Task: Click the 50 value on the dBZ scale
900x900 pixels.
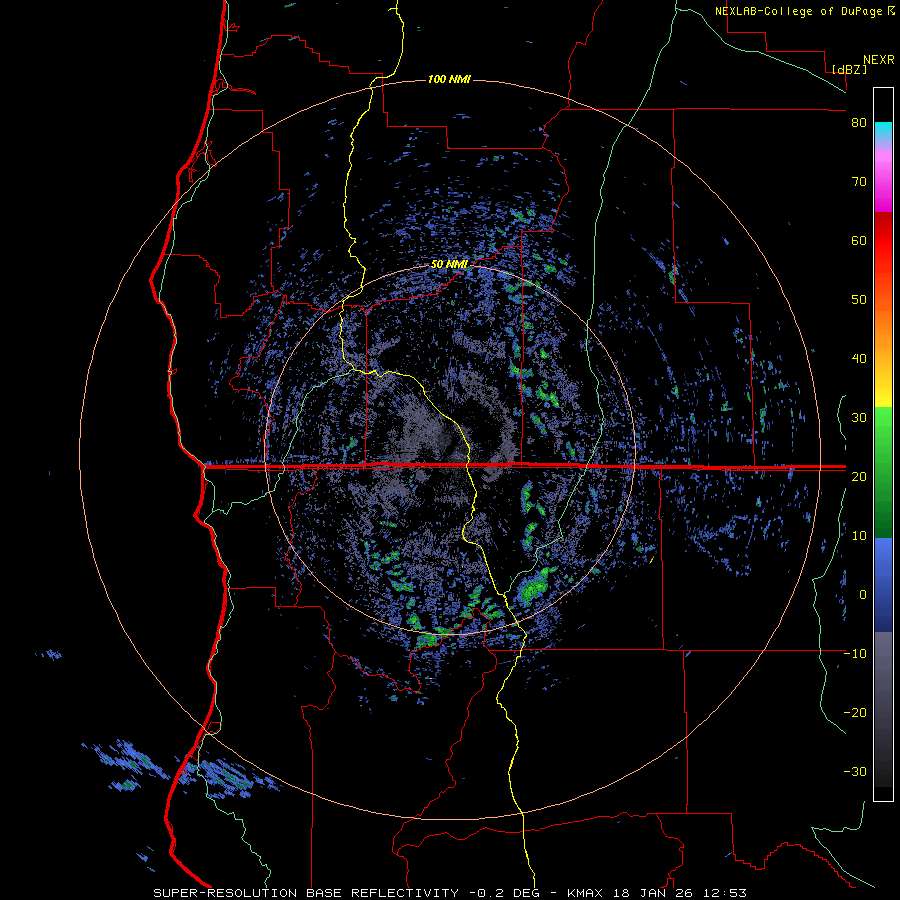Action: [x=859, y=300]
